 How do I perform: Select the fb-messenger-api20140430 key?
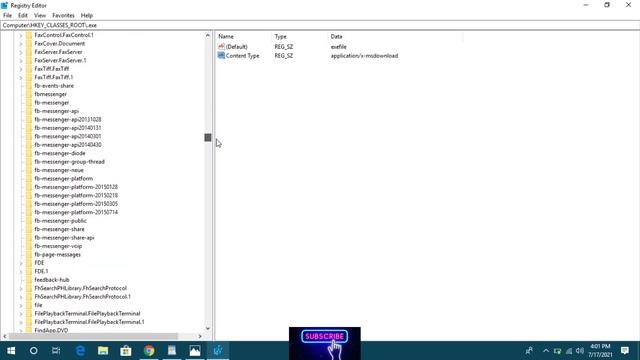point(68,145)
